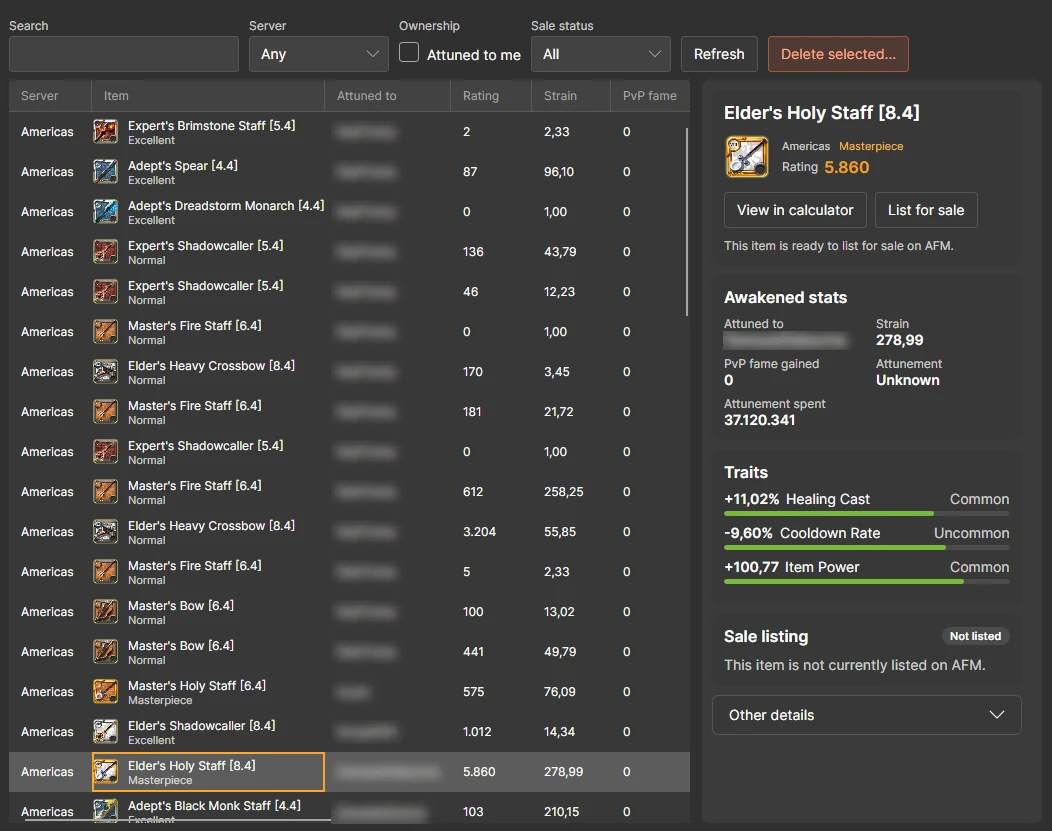The image size is (1052, 831).
Task: Click icon of Expert's Shadowcaller with rating 136
Action: point(105,252)
